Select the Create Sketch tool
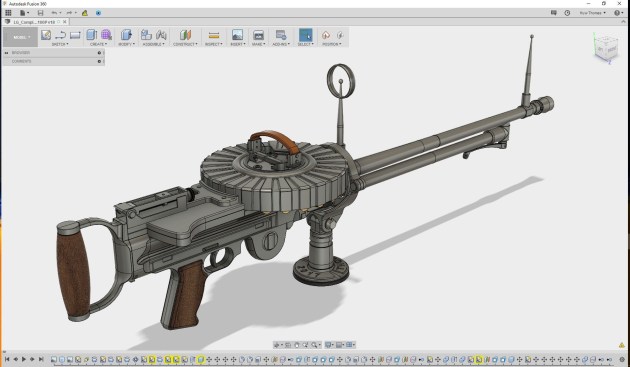The height and width of the screenshot is (367, 630). pyautogui.click(x=46, y=35)
